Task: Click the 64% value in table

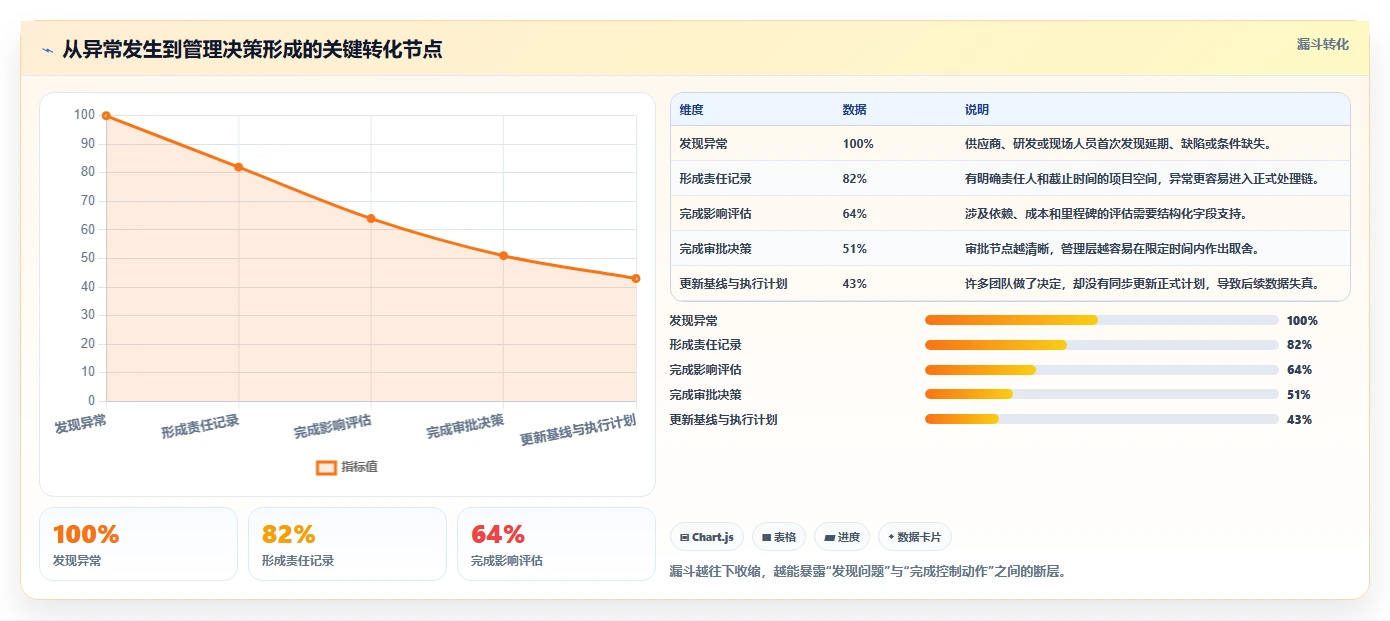Action: (855, 214)
